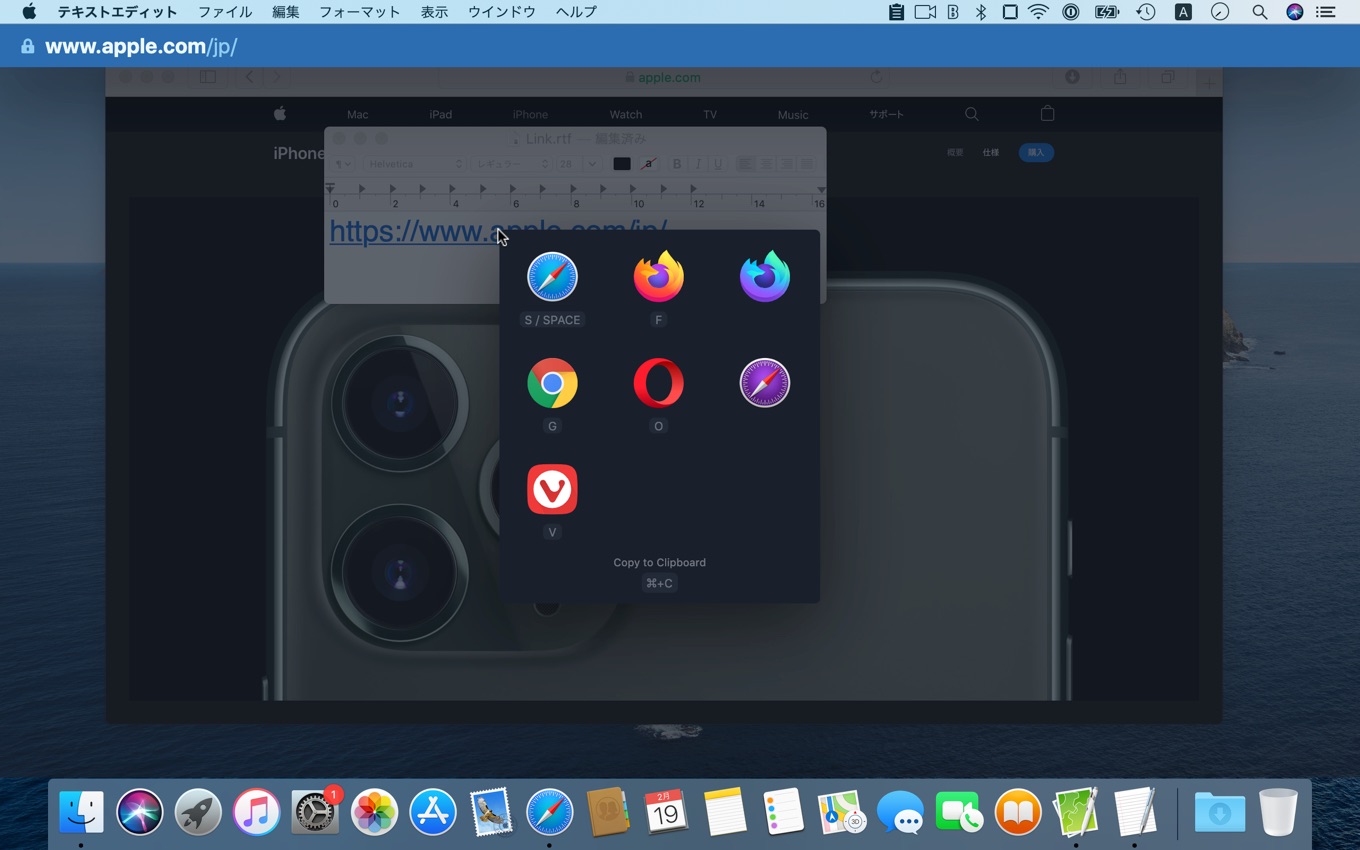Open the link in orange Firefox (F)
Screen dimensions: 1360x850
pos(658,277)
